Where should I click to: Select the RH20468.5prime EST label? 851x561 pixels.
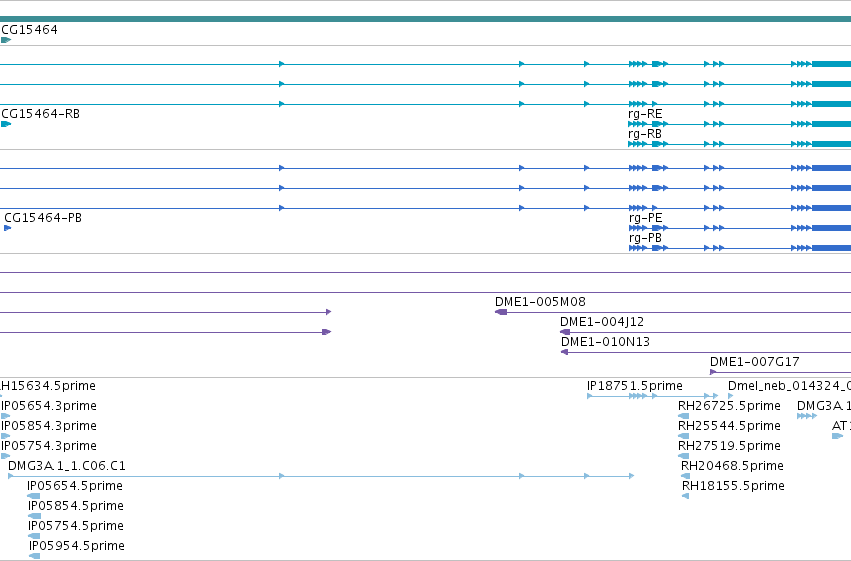(732, 466)
